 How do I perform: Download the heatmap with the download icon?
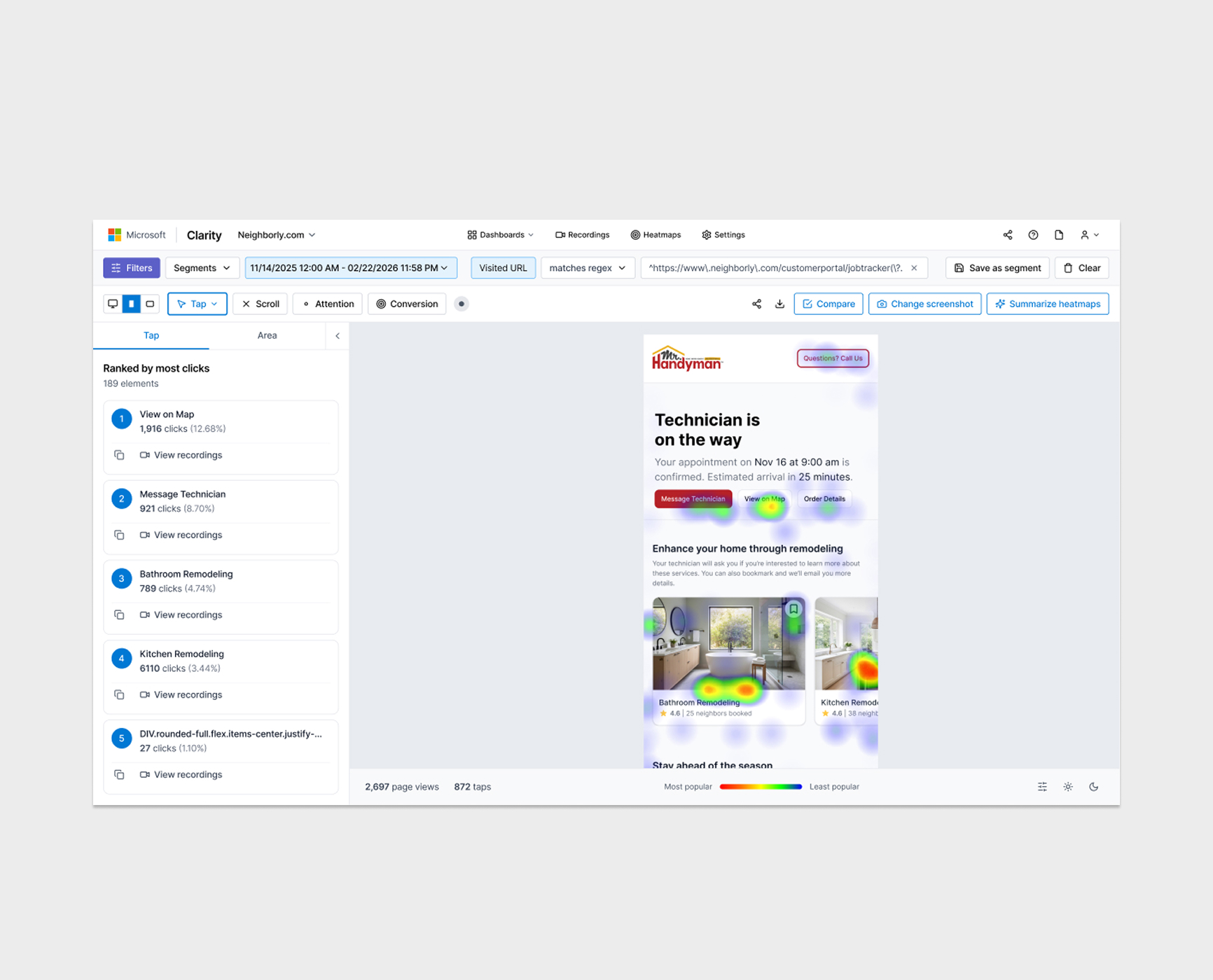tap(779, 304)
